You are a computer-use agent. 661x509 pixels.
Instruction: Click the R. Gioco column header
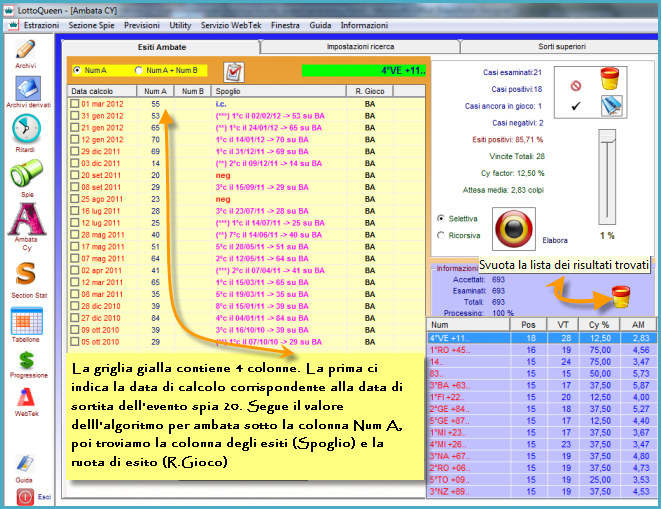[x=370, y=91]
